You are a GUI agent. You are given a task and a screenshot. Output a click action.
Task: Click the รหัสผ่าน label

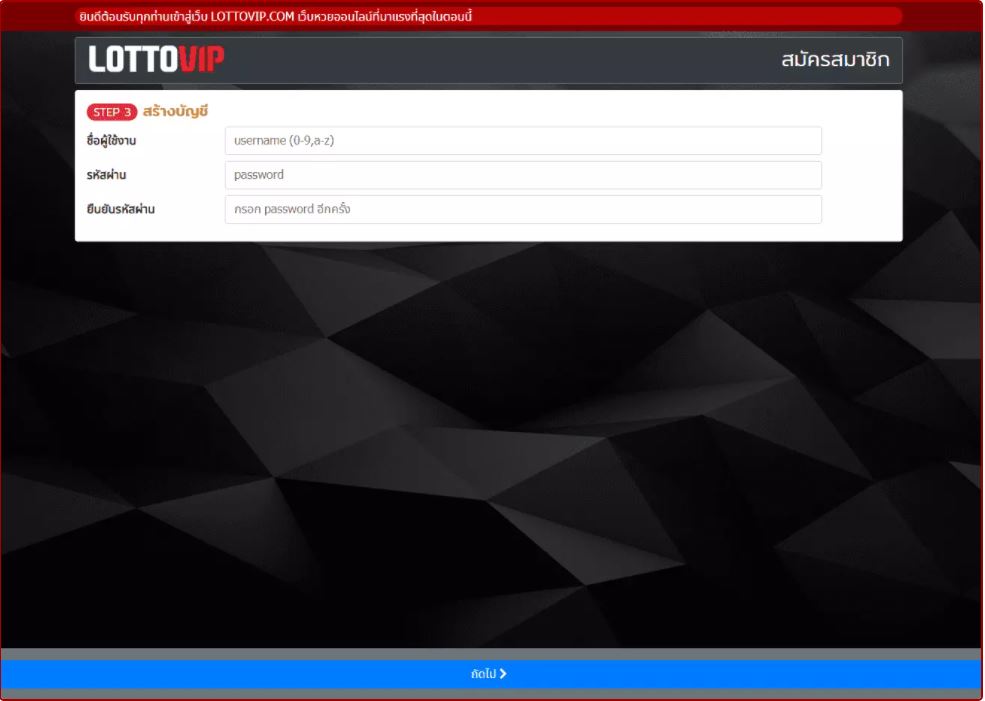pyautogui.click(x=106, y=175)
